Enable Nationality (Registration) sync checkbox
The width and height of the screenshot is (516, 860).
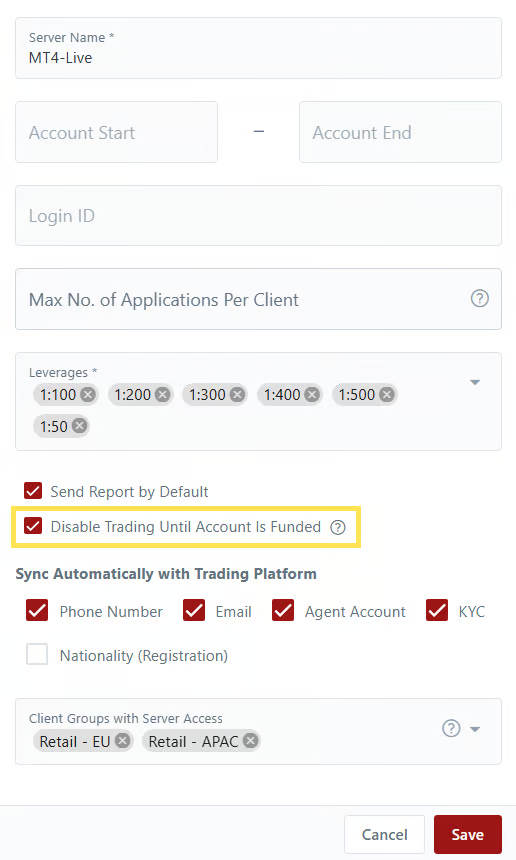(x=37, y=654)
